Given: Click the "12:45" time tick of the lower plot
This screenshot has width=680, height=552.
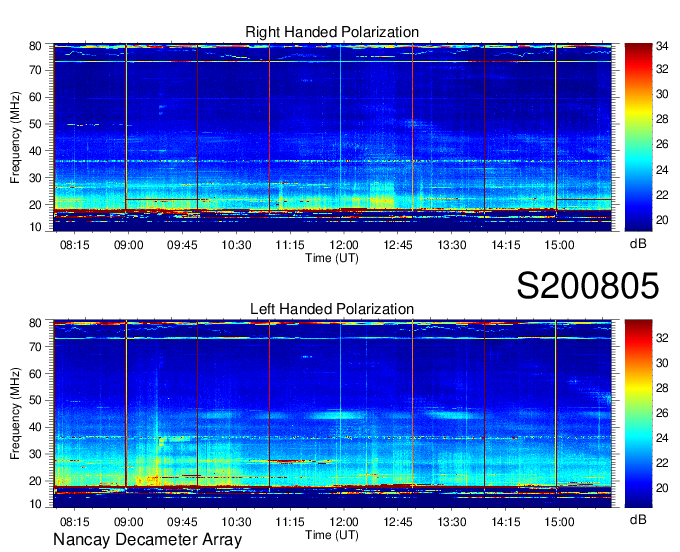Looking at the screenshot, I should point(398,522).
